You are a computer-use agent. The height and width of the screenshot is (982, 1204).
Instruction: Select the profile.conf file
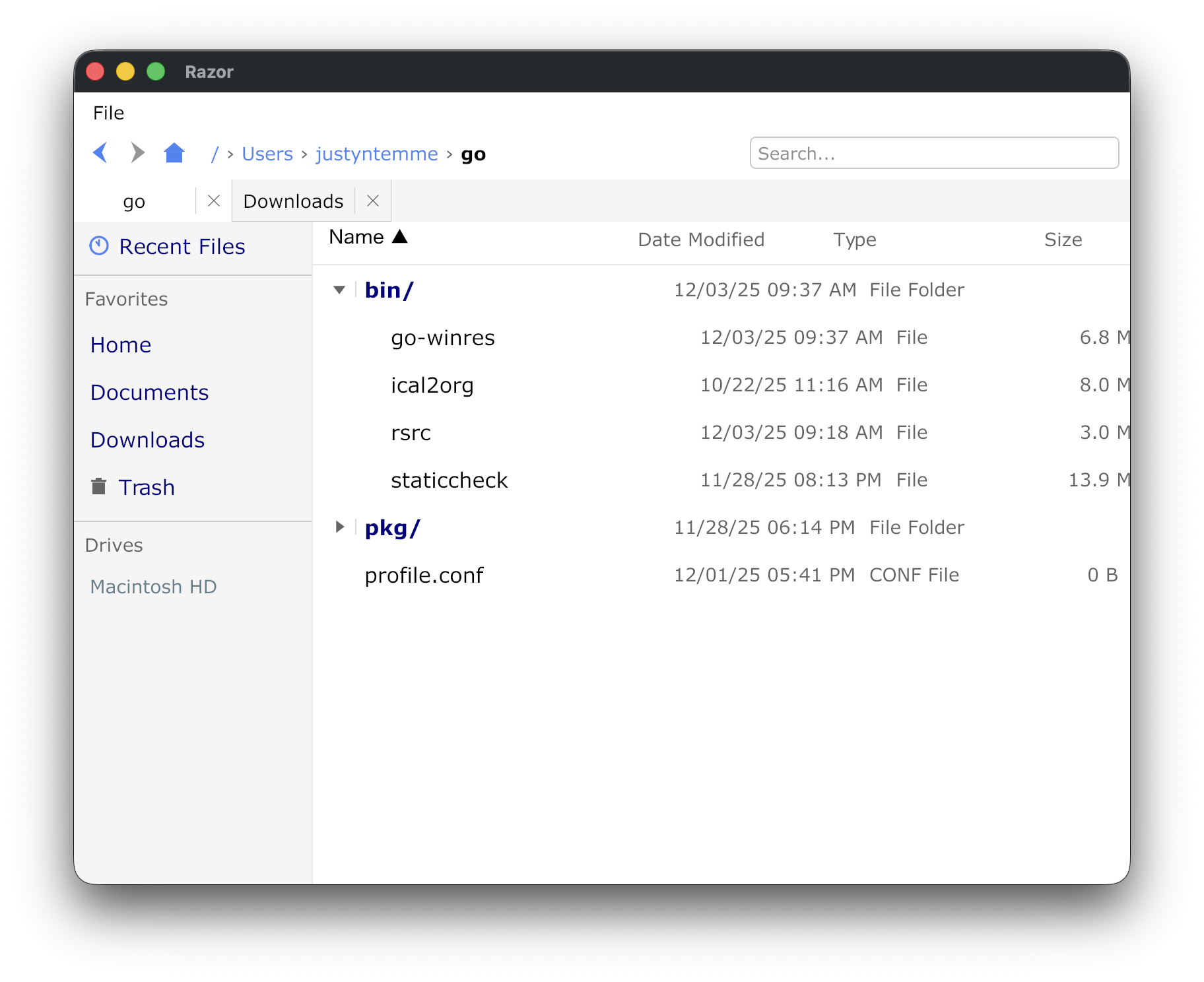point(721,575)
